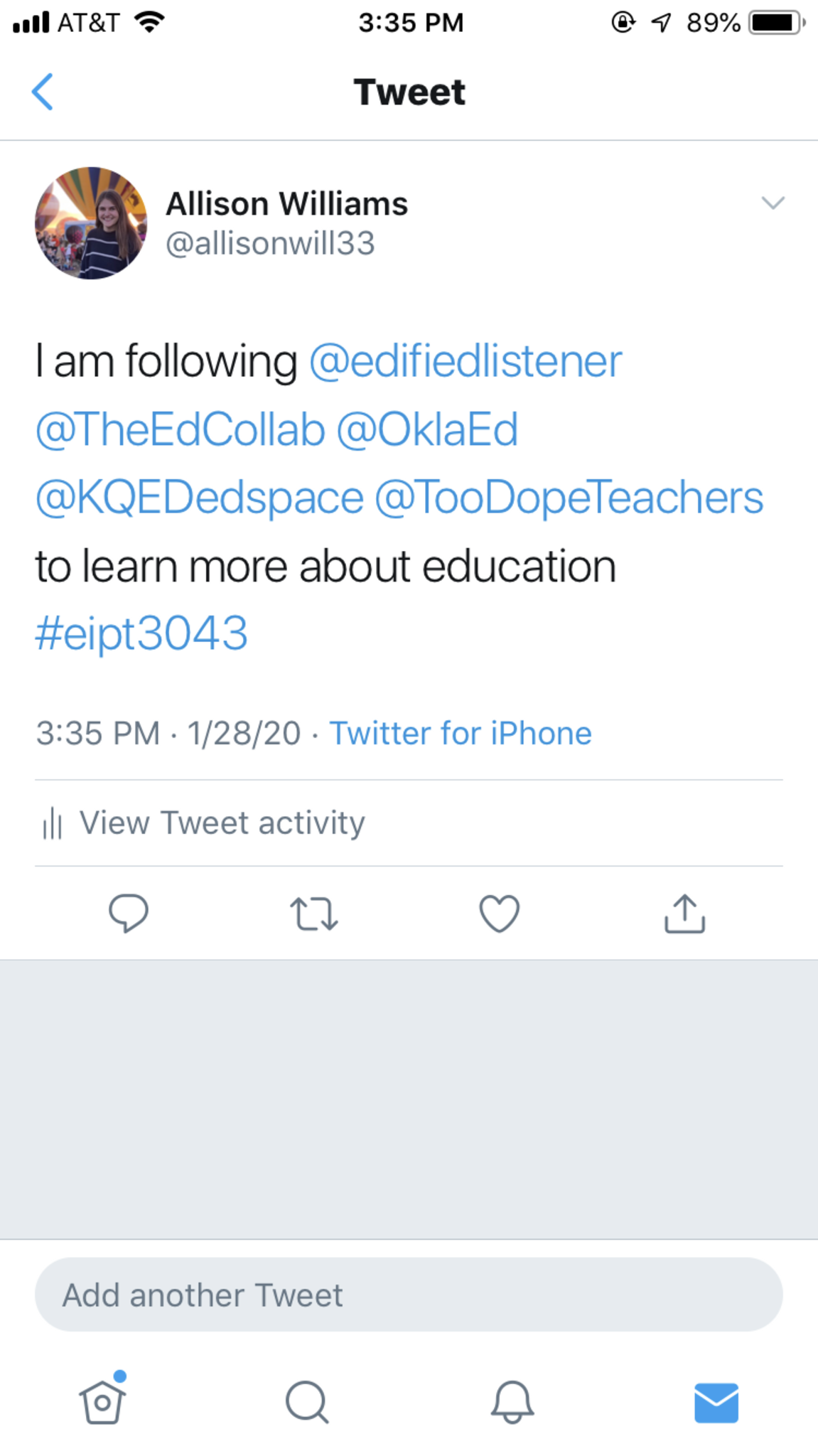The image size is (818, 1456).
Task: Open the @TheEdCollab profile link
Action: coord(180,429)
